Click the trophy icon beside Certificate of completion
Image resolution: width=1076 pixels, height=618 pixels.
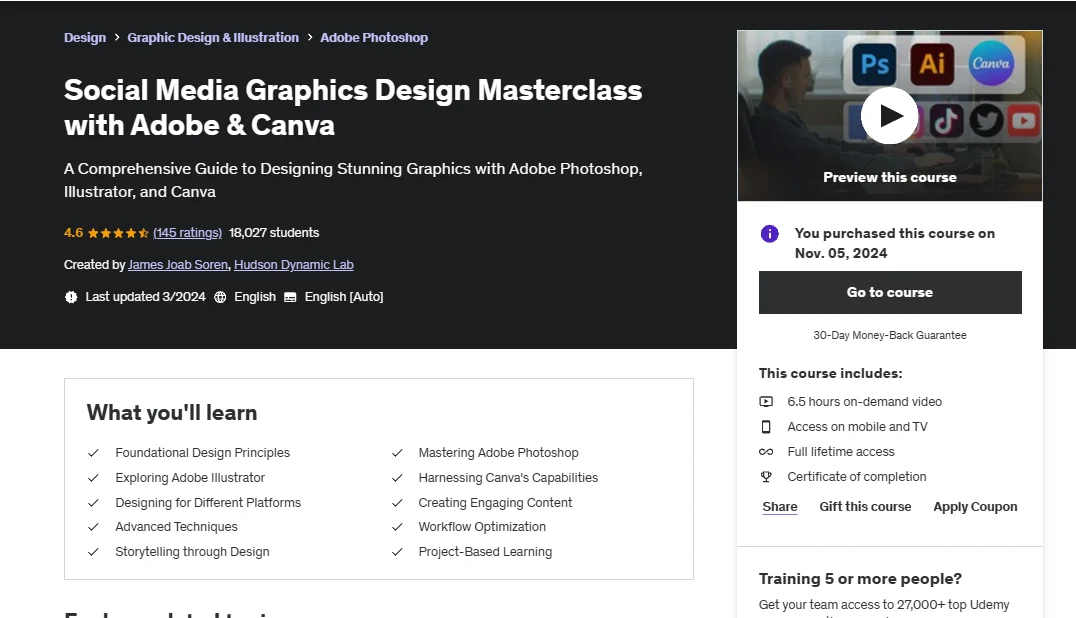tap(766, 477)
